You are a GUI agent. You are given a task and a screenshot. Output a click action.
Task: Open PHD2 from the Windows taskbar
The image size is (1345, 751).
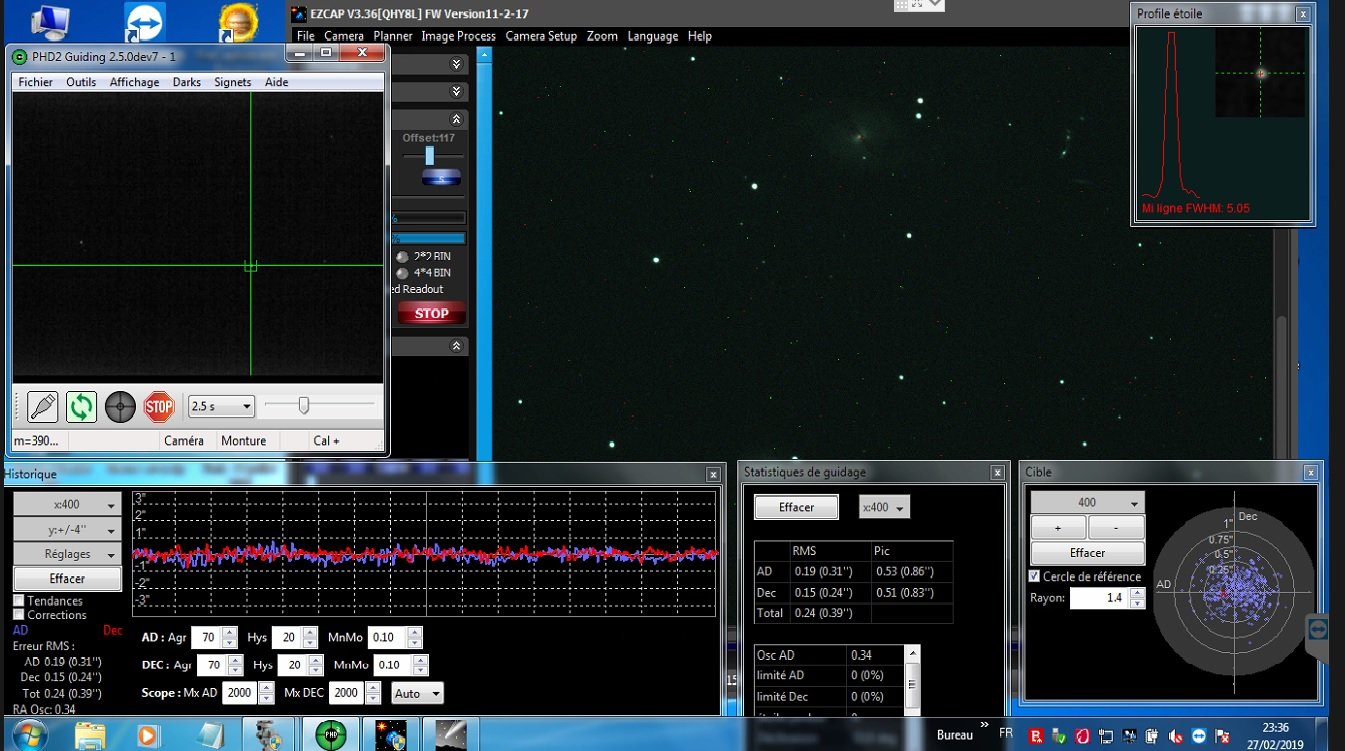point(330,735)
